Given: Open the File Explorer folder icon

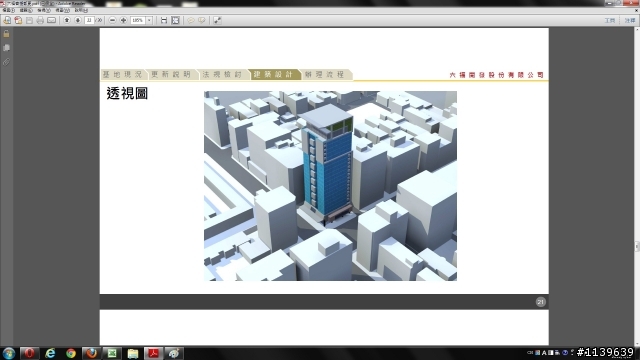Looking at the screenshot, I should (133, 353).
